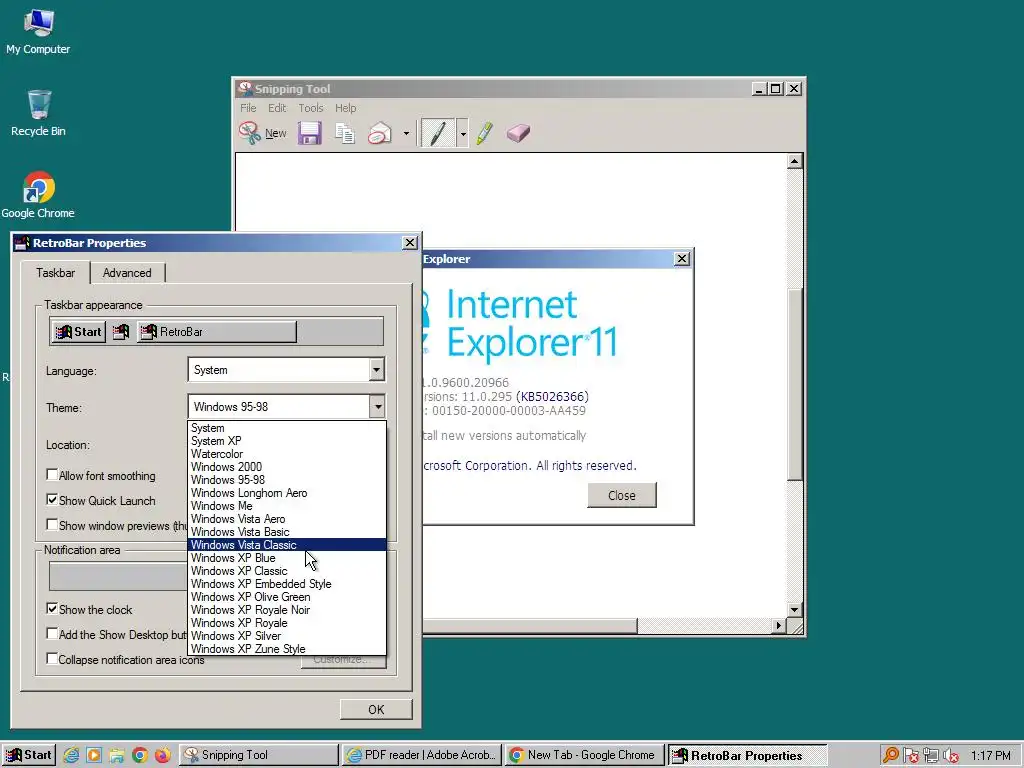Switch to the Taskbar tab
The width and height of the screenshot is (1024, 768).
[x=56, y=272]
